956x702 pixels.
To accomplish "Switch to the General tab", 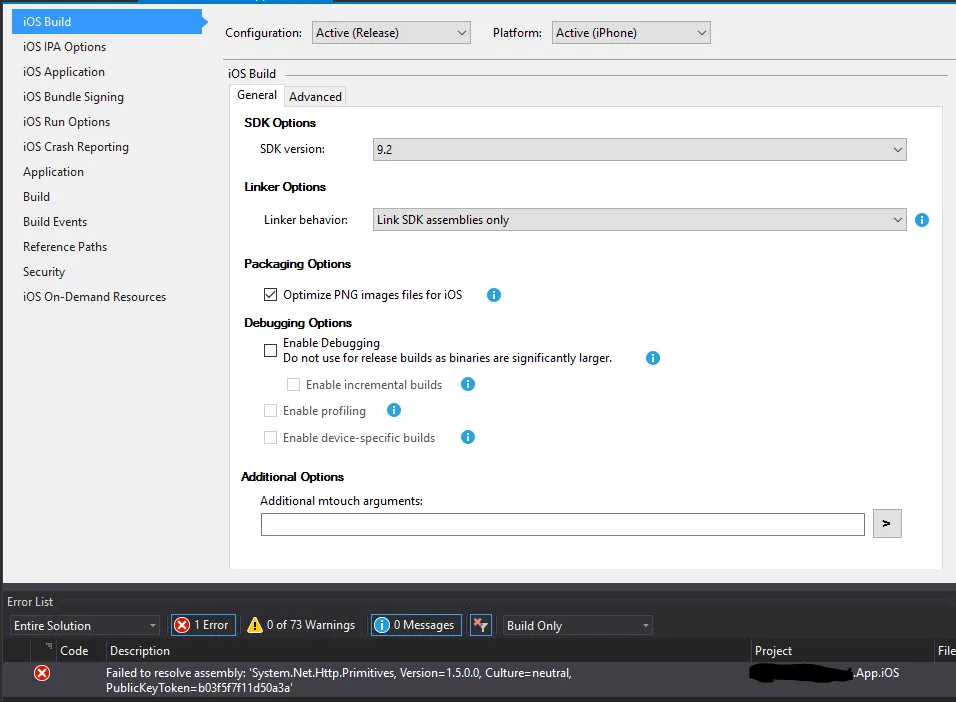I will point(257,95).
